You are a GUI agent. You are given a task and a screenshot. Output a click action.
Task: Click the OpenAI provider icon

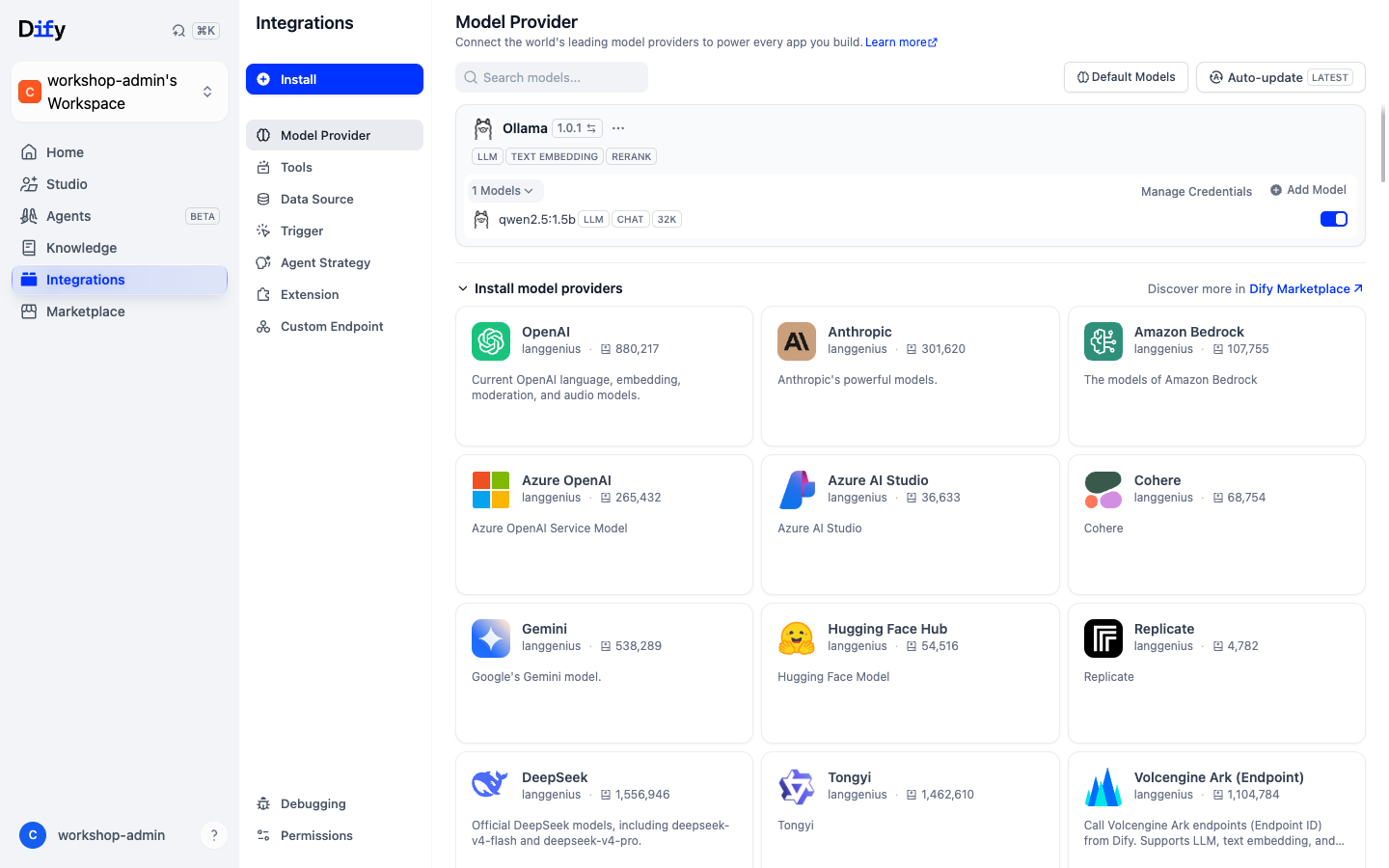tap(491, 341)
